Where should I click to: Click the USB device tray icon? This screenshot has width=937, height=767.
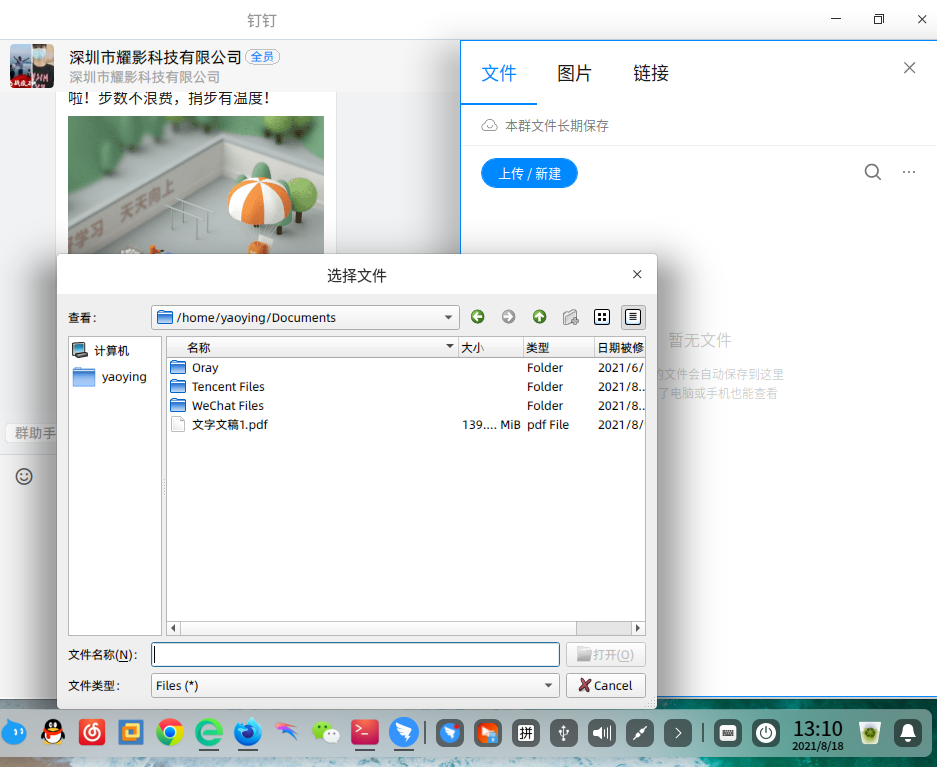564,732
